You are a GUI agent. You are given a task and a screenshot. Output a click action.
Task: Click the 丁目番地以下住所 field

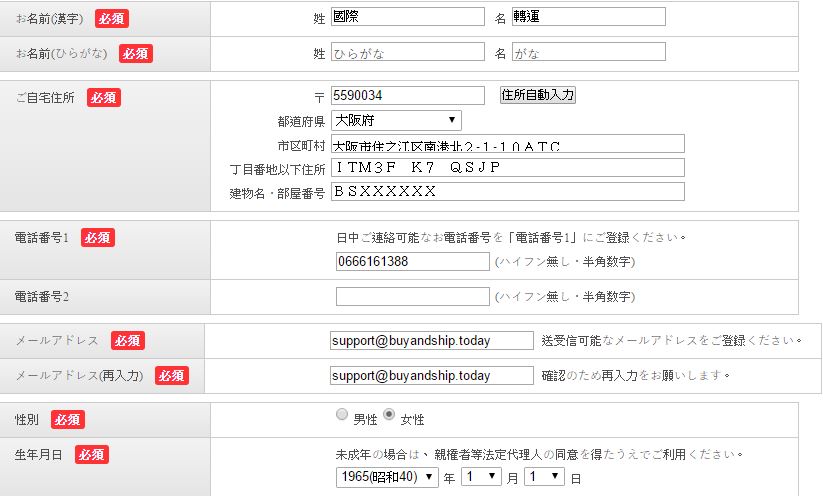point(507,167)
